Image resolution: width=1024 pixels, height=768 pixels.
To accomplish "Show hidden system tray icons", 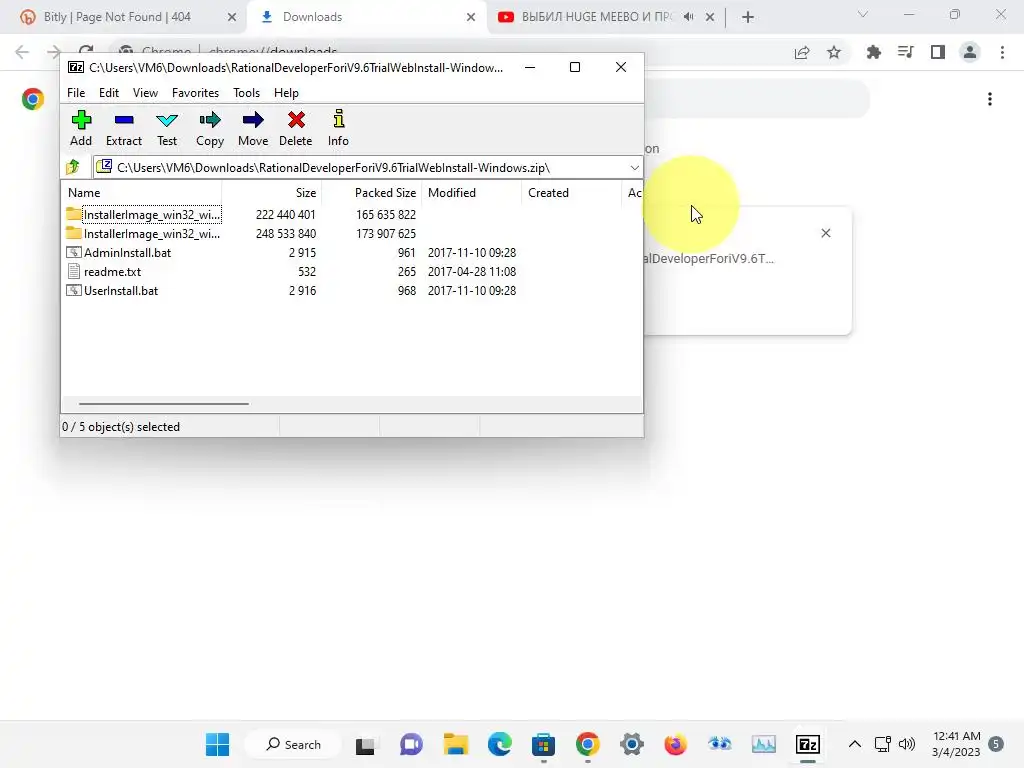I will [854, 744].
